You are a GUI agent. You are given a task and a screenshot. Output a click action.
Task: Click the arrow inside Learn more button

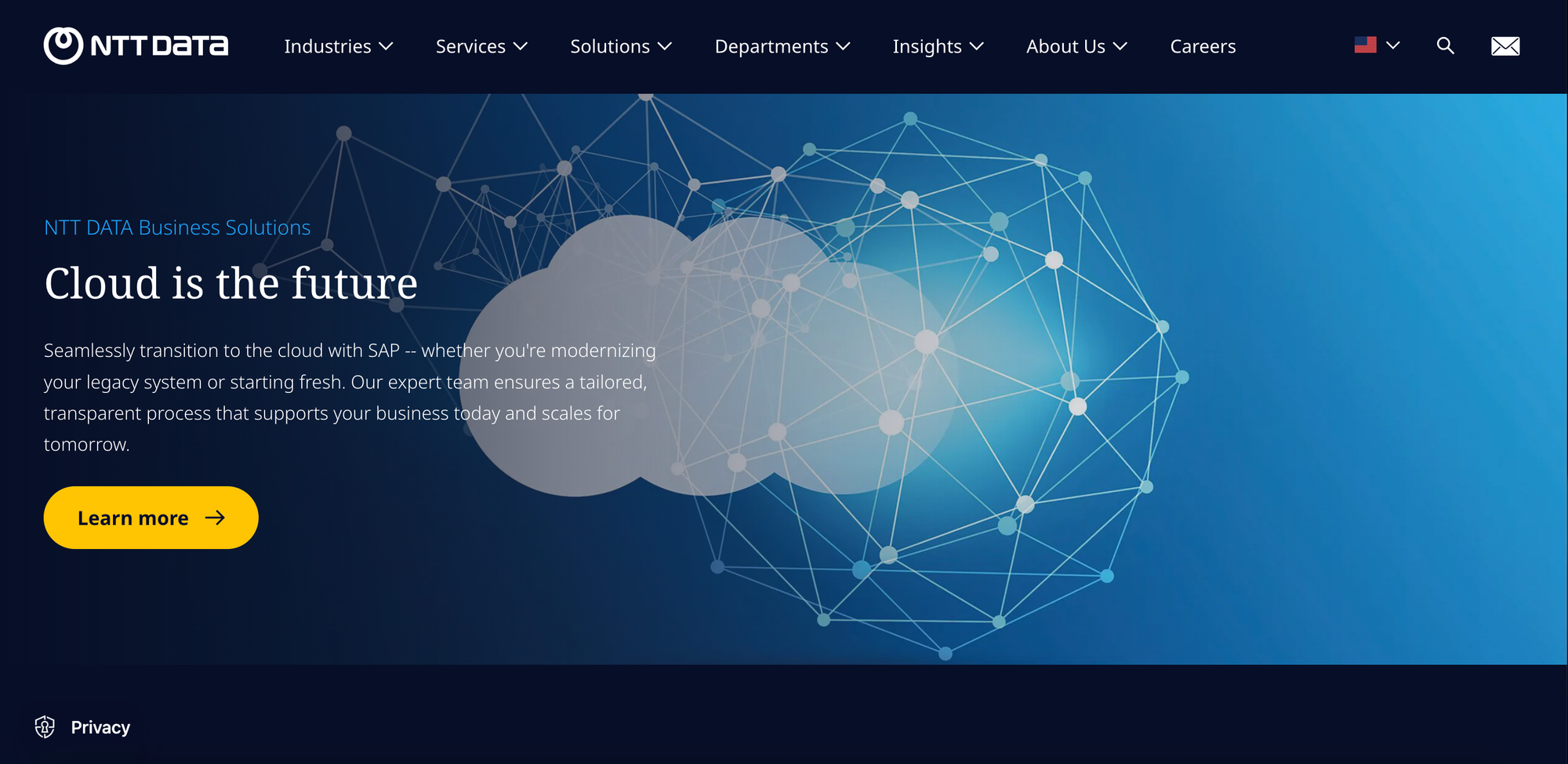click(215, 518)
